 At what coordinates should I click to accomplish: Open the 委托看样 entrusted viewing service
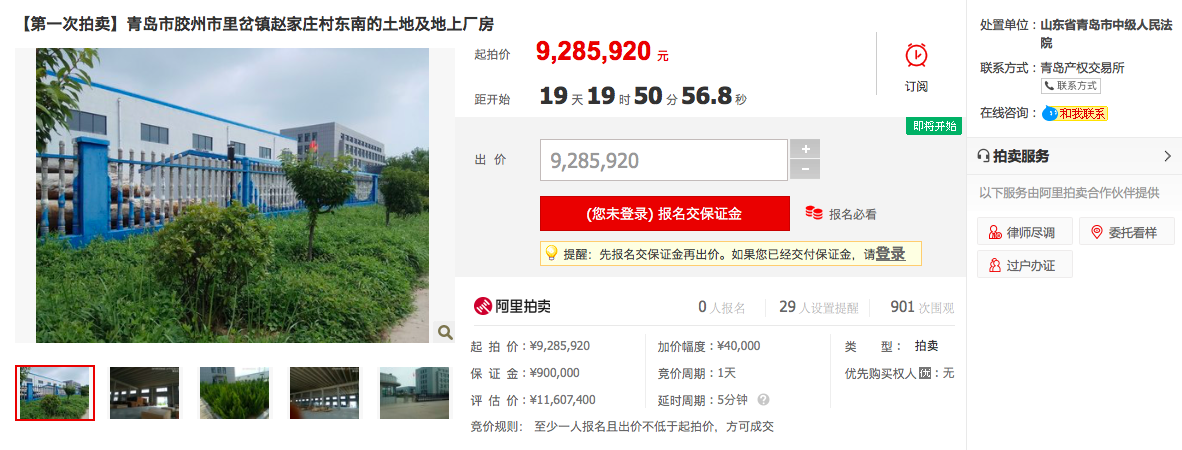click(x=1126, y=232)
